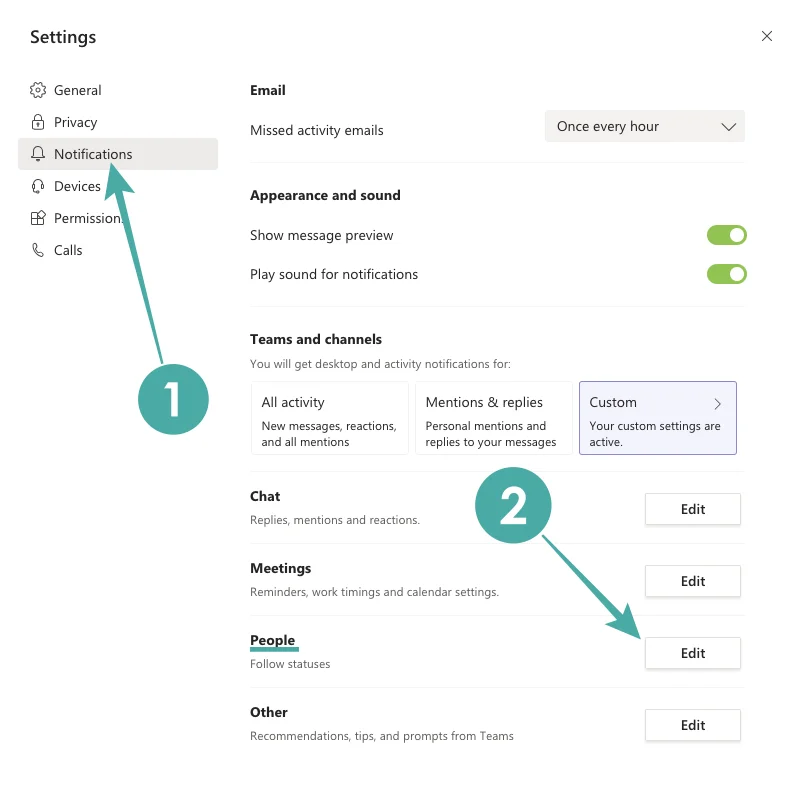Edit Meetings notification settings
The width and height of the screenshot is (796, 797).
click(x=693, y=581)
